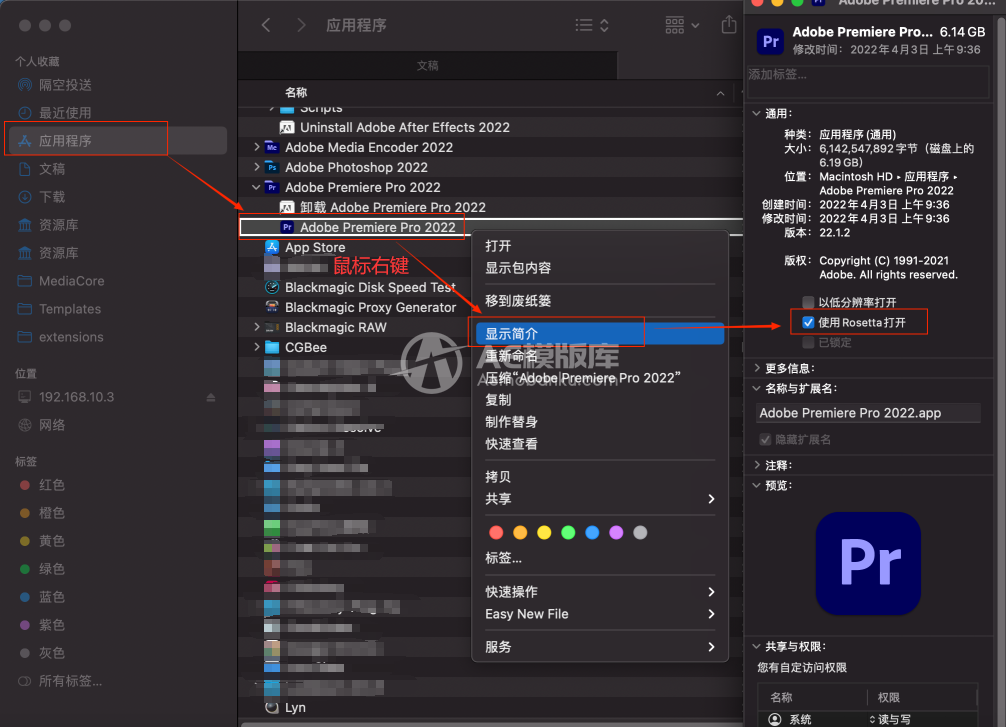This screenshot has width=1006, height=727.
Task: Eject the 192.168.10.3 network location
Action: (211, 397)
